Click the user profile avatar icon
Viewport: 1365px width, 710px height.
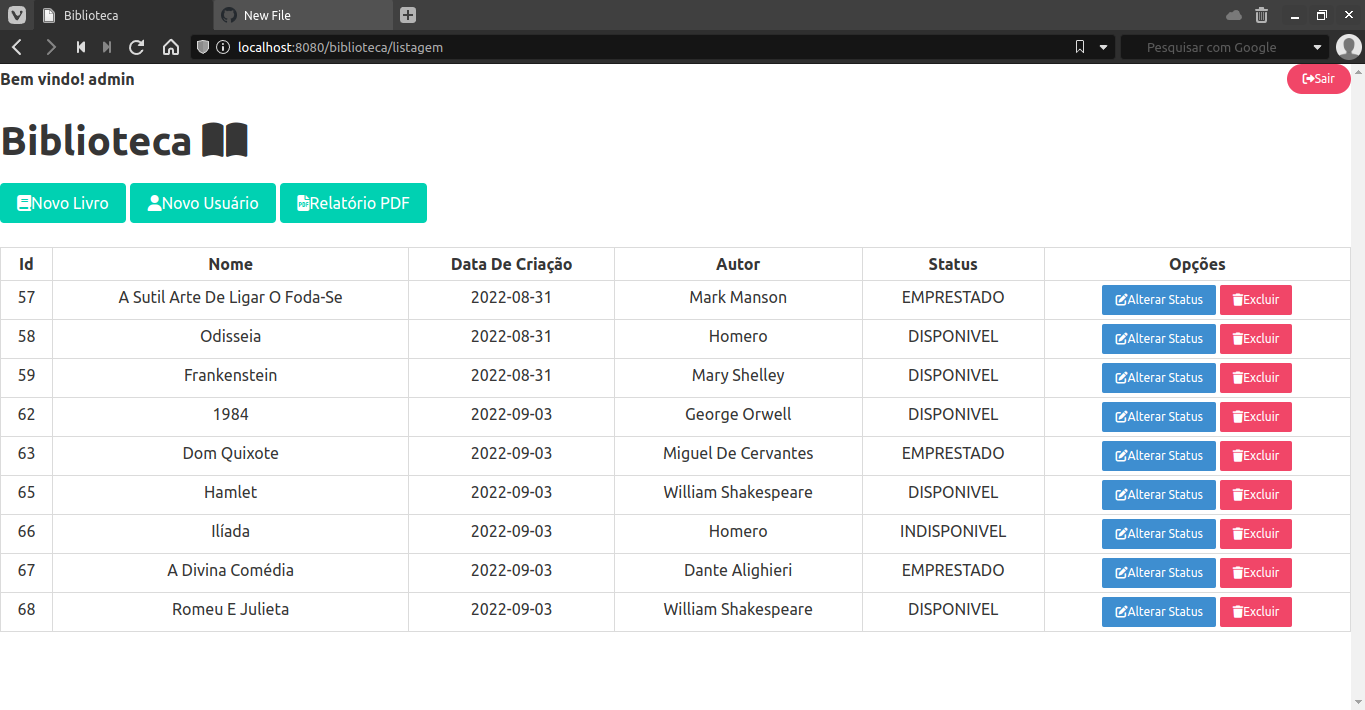[x=1349, y=46]
